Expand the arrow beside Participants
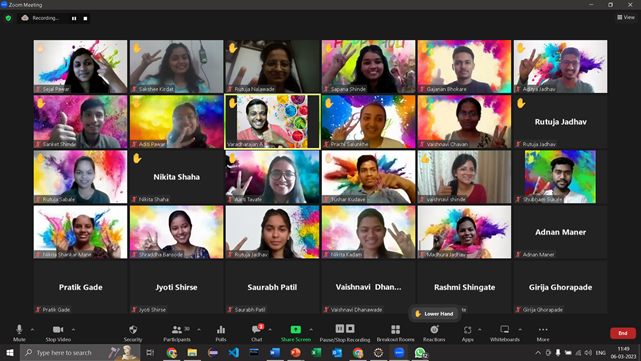641x361 pixels. pyautogui.click(x=199, y=330)
